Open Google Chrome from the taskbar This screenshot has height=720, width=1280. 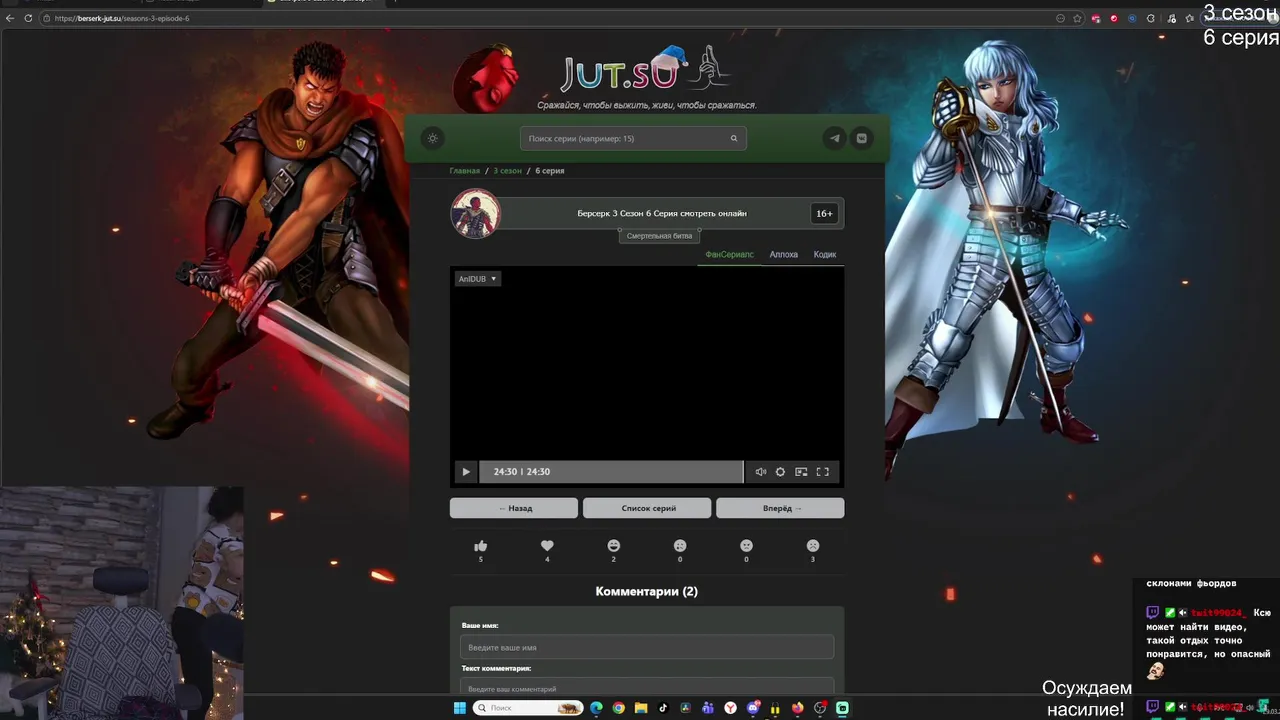click(x=619, y=708)
